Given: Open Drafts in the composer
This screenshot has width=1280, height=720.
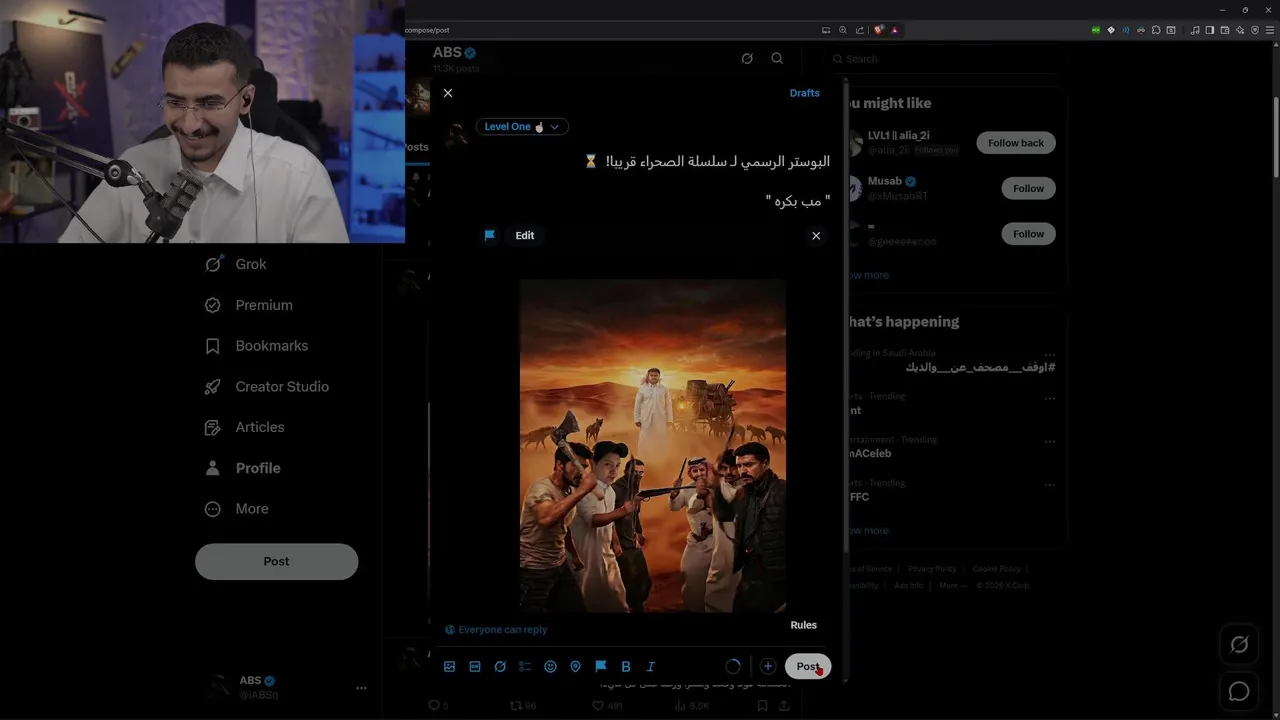Looking at the screenshot, I should [804, 93].
